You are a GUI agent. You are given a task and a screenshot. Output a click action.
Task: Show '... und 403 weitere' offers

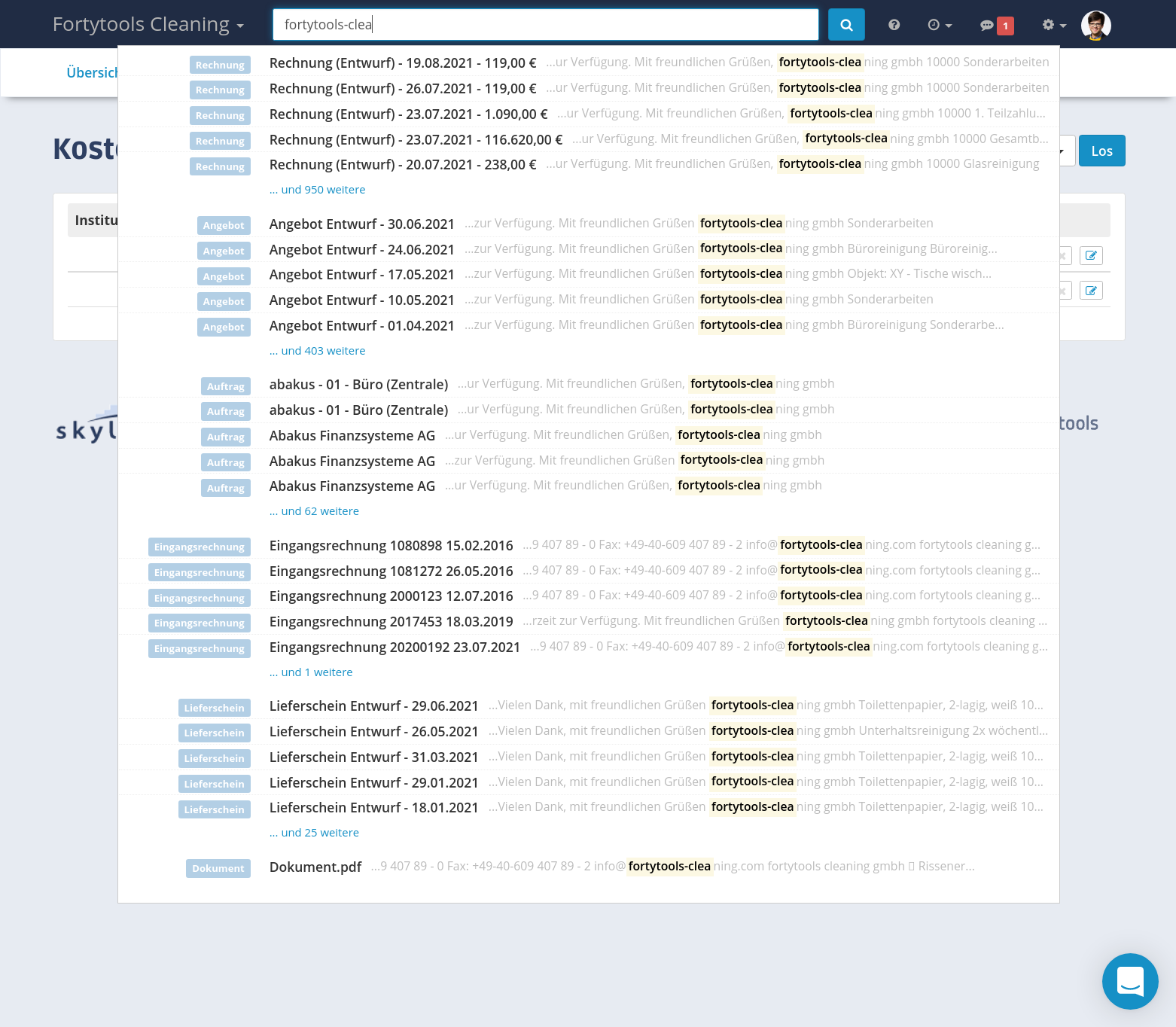317,351
